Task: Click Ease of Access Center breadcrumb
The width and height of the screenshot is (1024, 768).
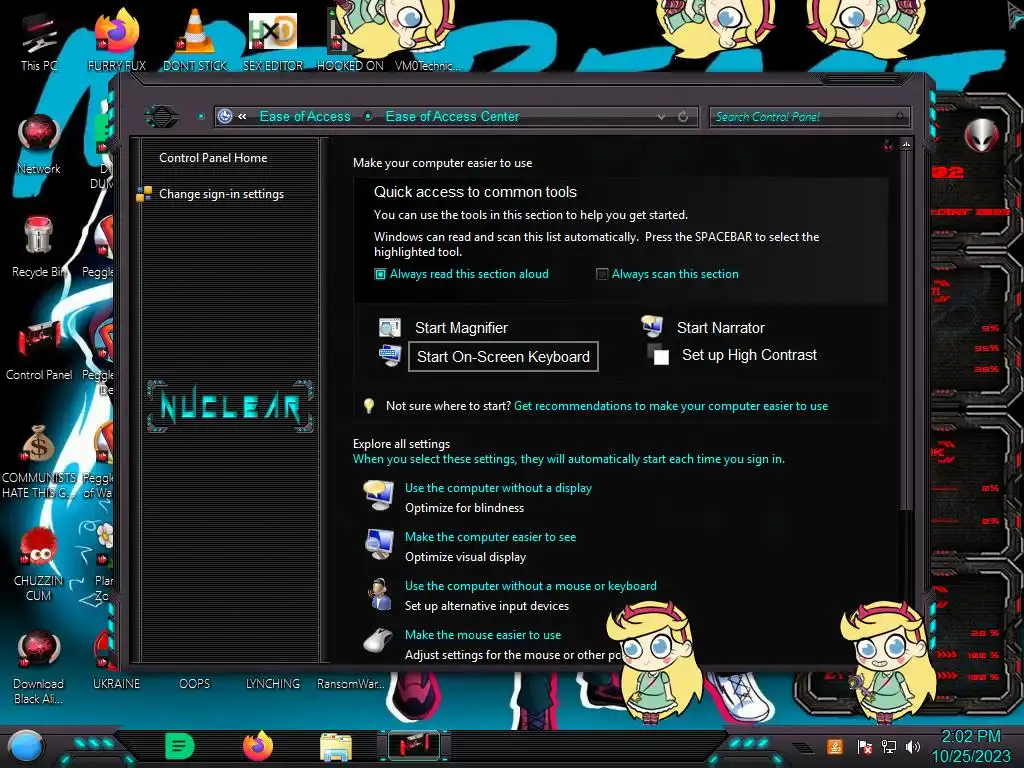Action: click(x=453, y=116)
